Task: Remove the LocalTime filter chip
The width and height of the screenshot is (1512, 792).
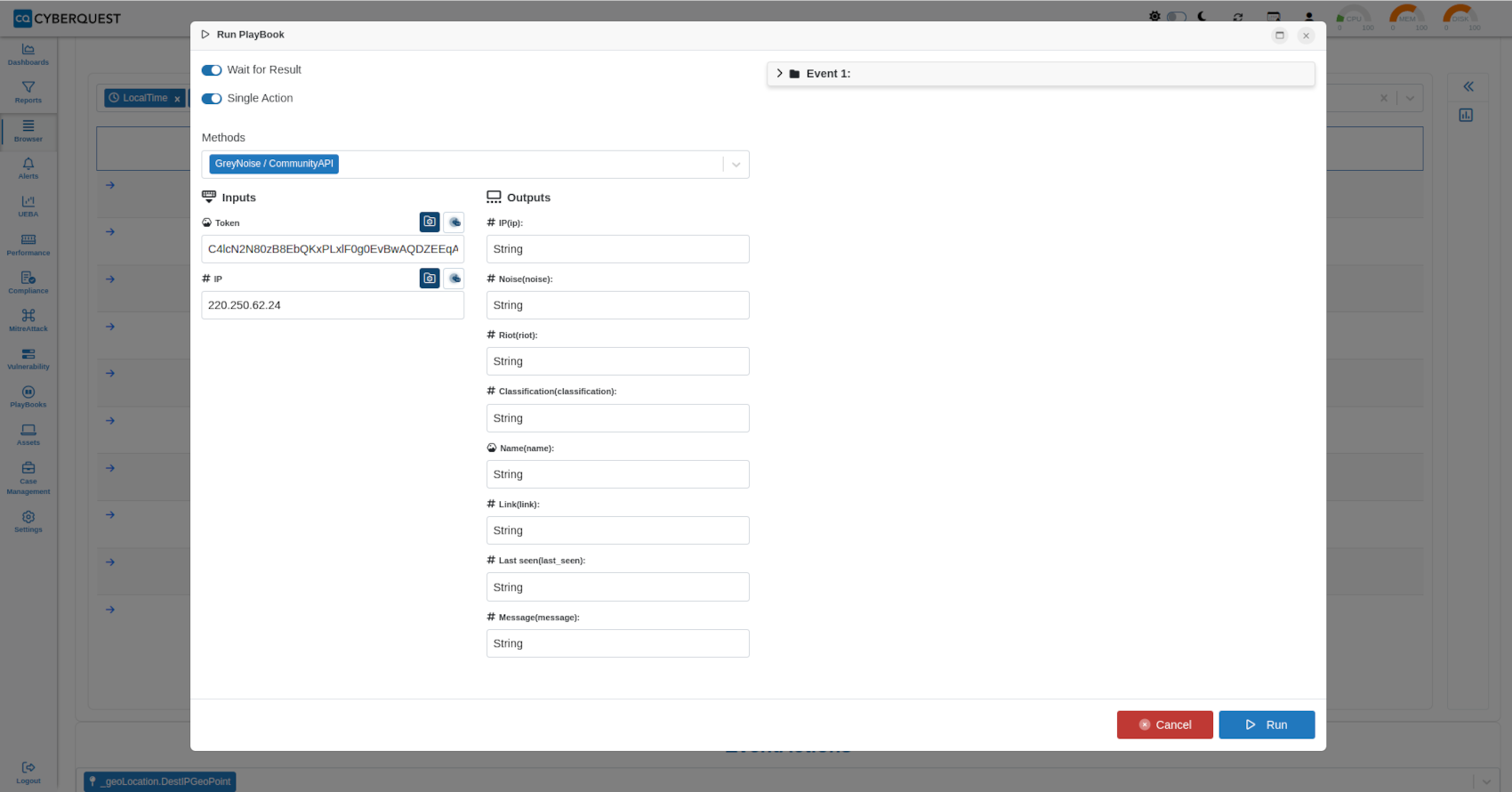Action: click(x=177, y=99)
